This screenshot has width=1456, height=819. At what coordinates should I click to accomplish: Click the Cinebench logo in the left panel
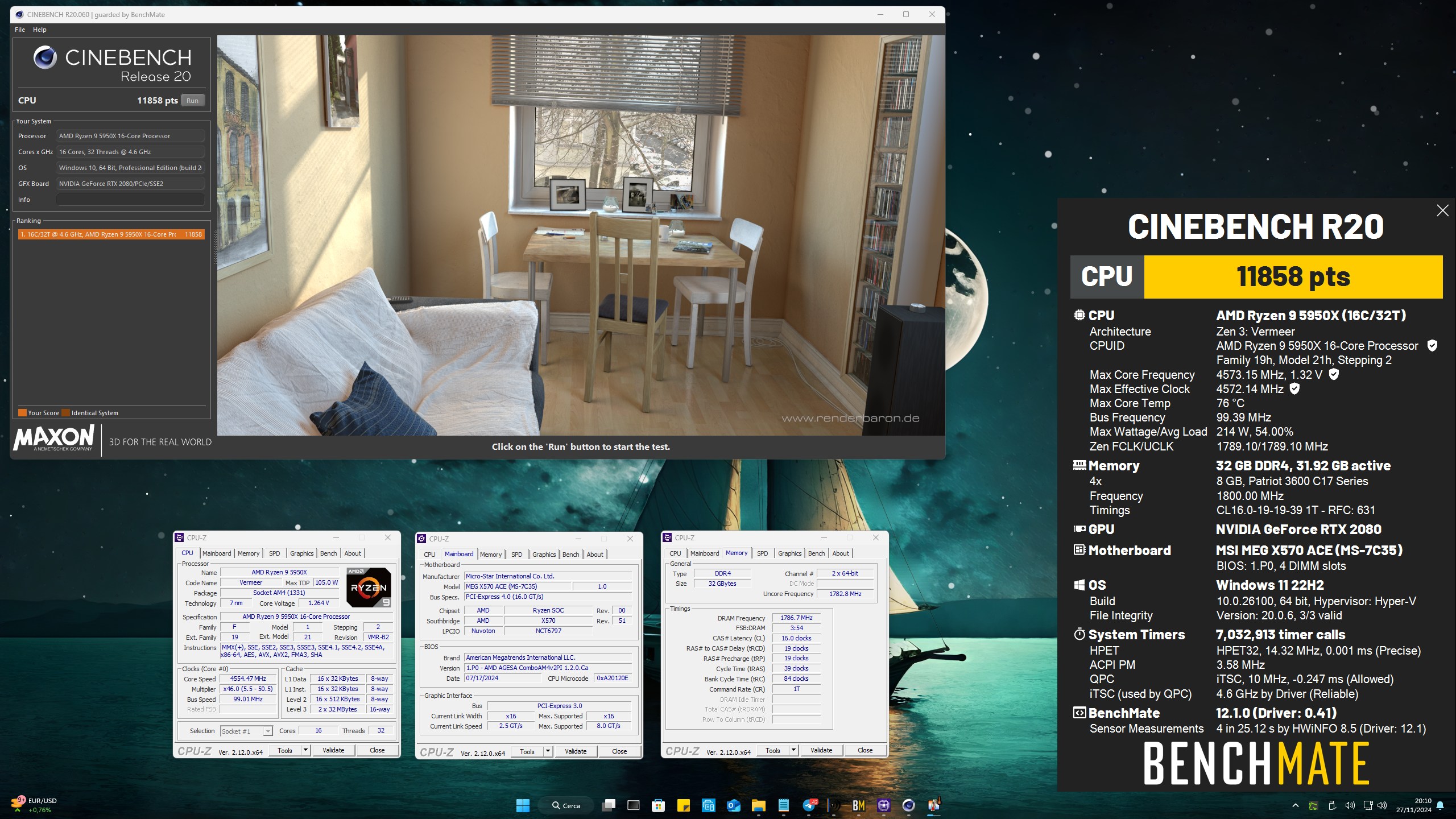45,57
